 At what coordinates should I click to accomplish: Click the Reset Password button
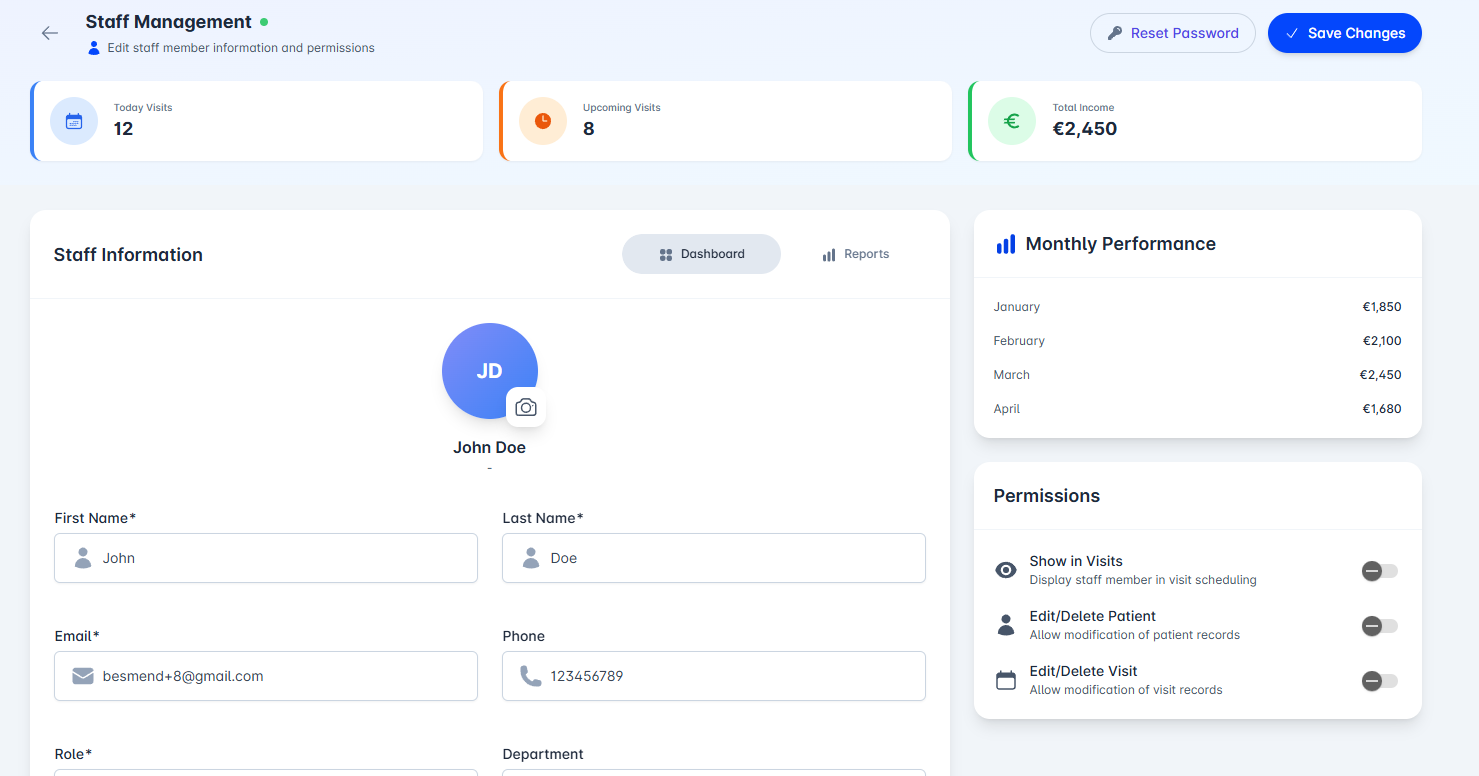tap(1172, 33)
